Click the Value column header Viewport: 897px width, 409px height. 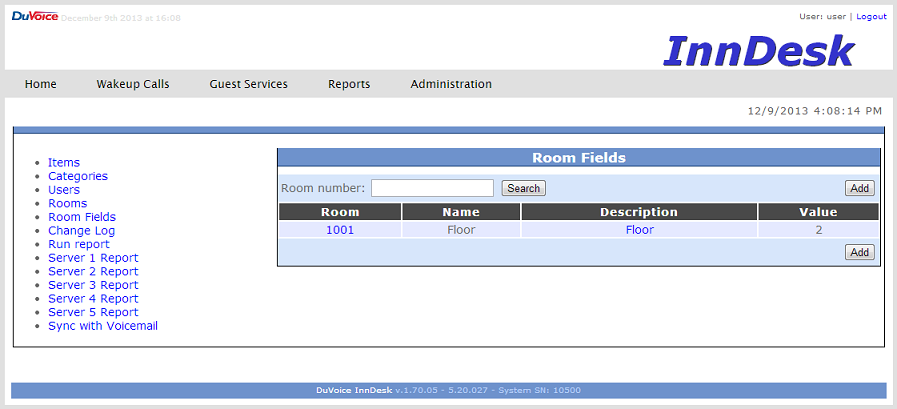818,212
